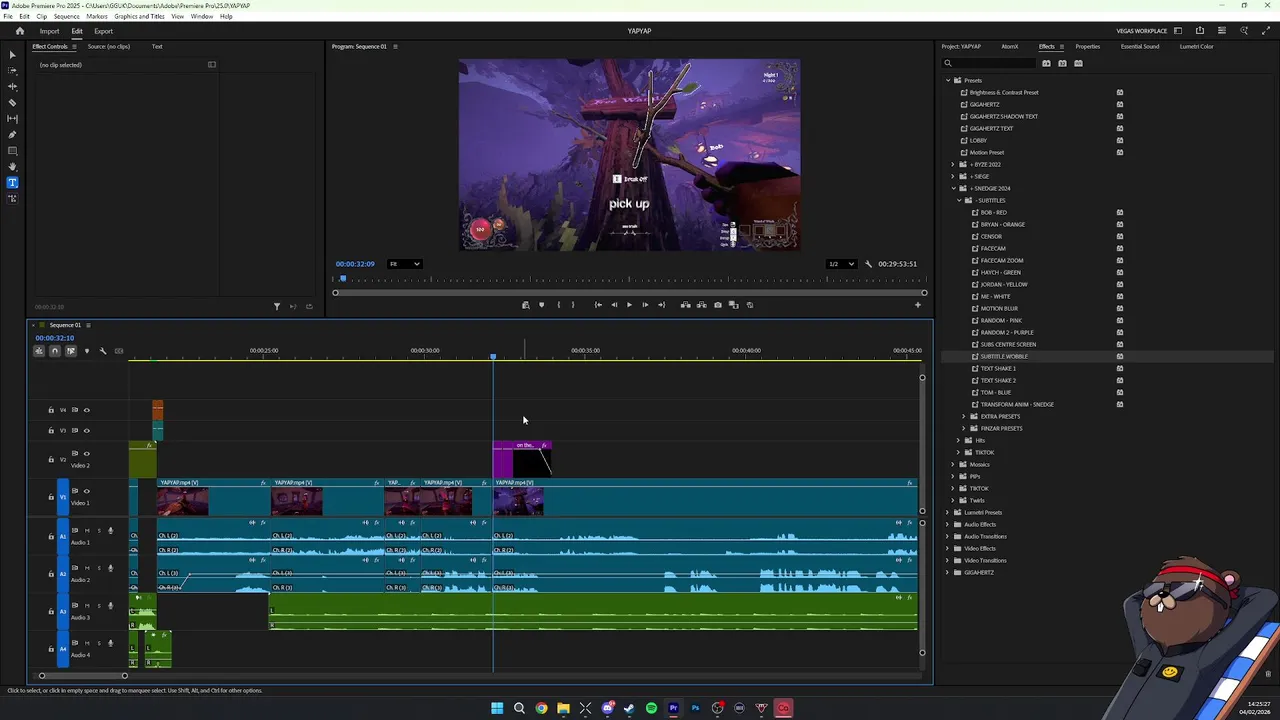Viewport: 1280px width, 720px height.
Task: Add a marker in the Timeline panel
Action: pyautogui.click(x=86, y=351)
